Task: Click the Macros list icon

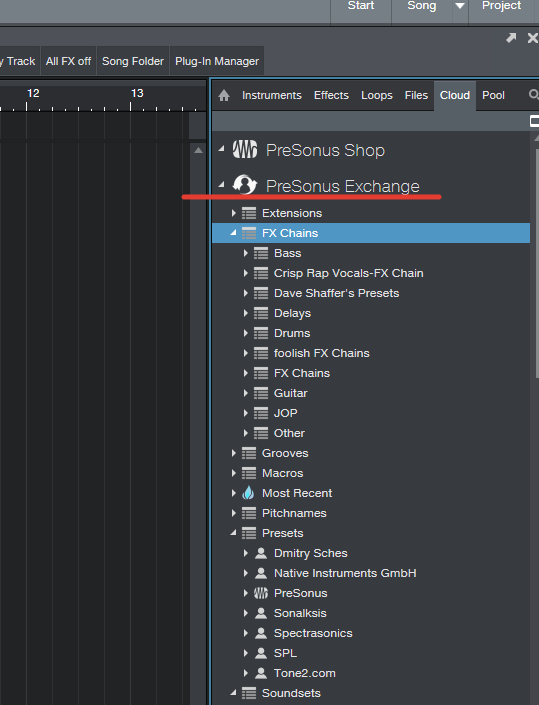Action: tap(249, 473)
